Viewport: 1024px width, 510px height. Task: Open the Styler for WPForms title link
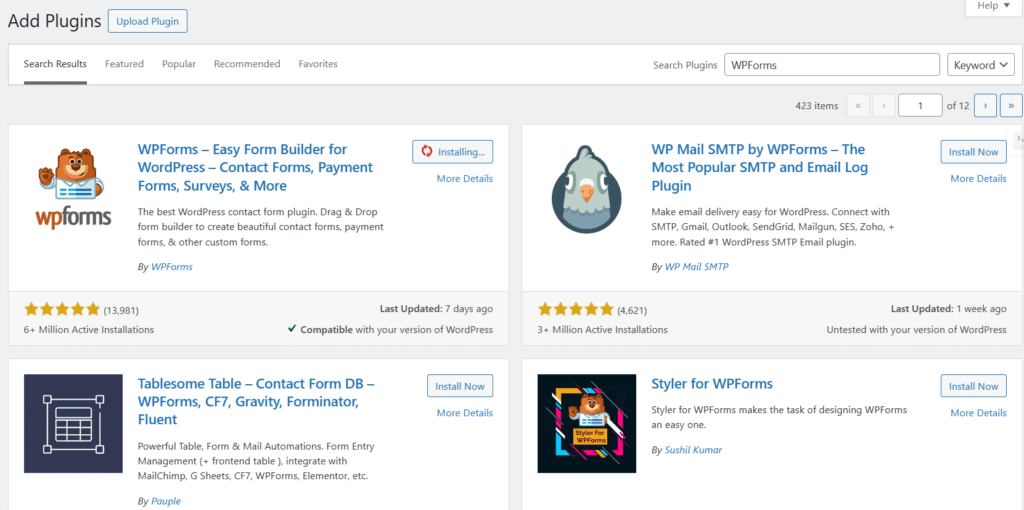(x=712, y=384)
